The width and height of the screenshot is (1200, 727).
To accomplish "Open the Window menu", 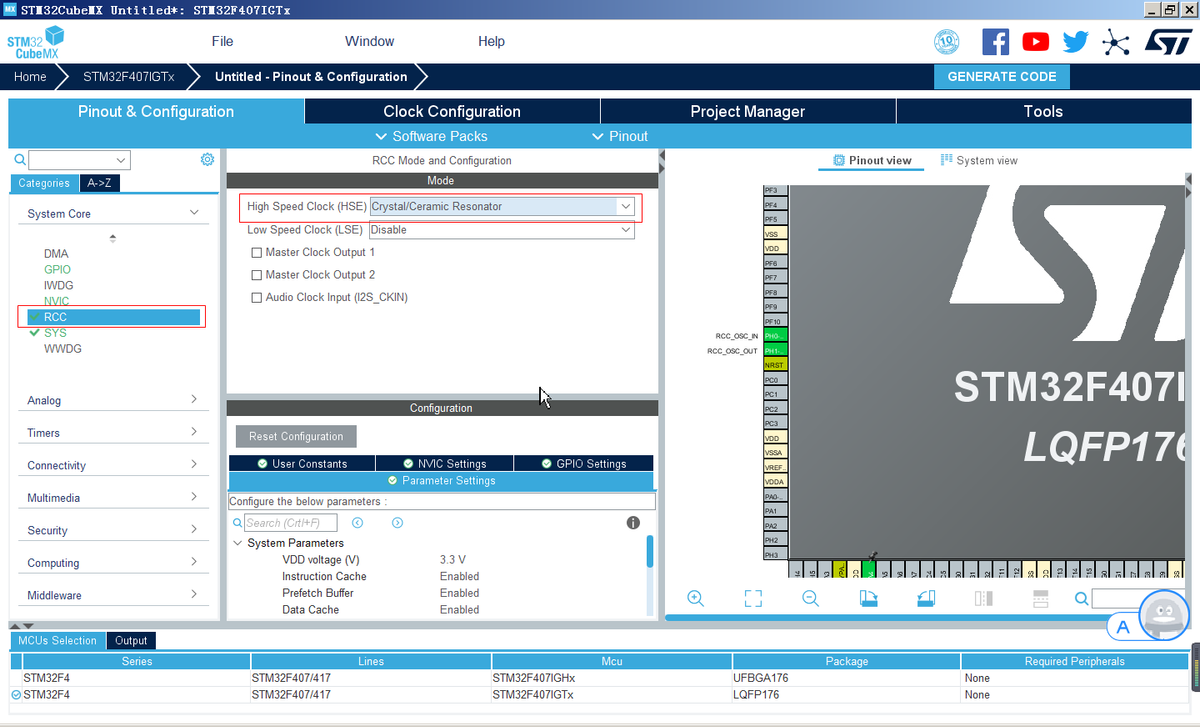I will pyautogui.click(x=370, y=41).
